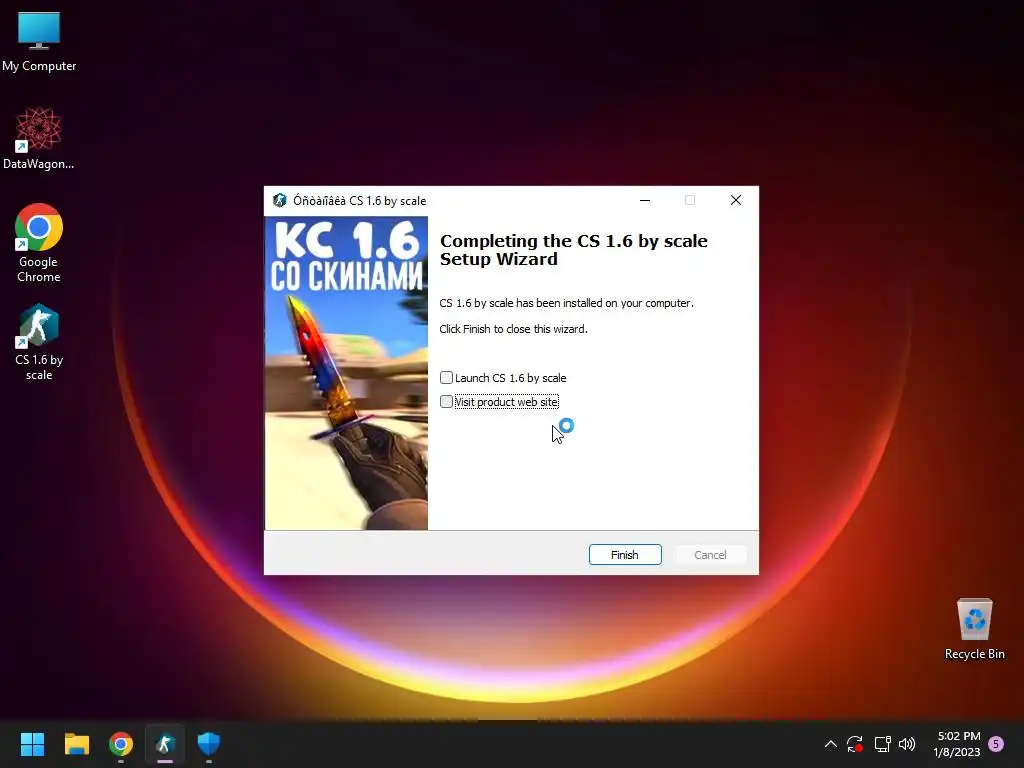Open the network status tray icon

point(882,744)
